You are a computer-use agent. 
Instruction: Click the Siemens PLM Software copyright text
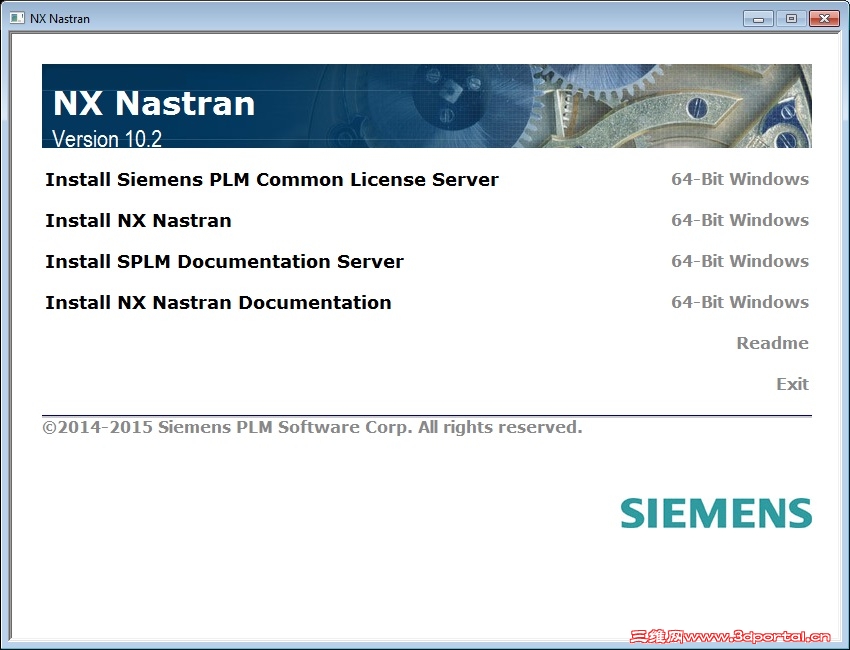click(x=312, y=427)
